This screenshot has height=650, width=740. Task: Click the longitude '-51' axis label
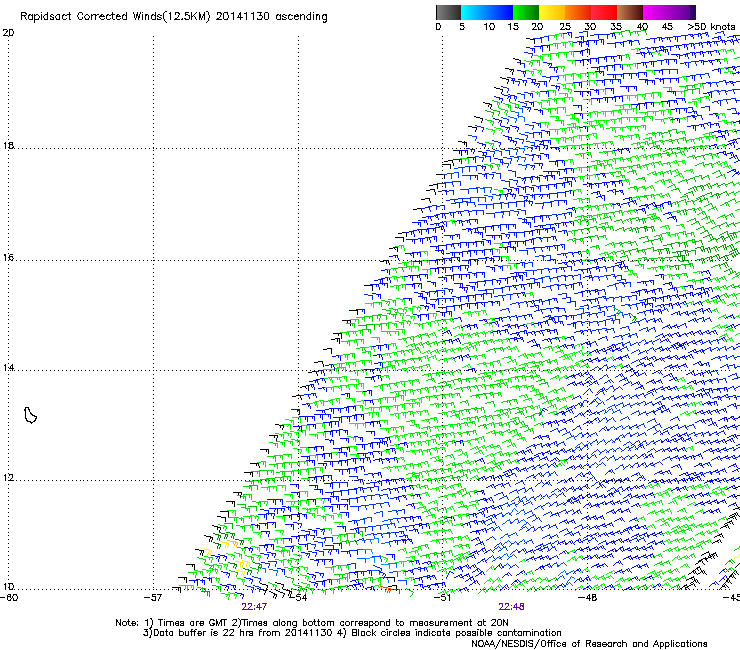(443, 598)
